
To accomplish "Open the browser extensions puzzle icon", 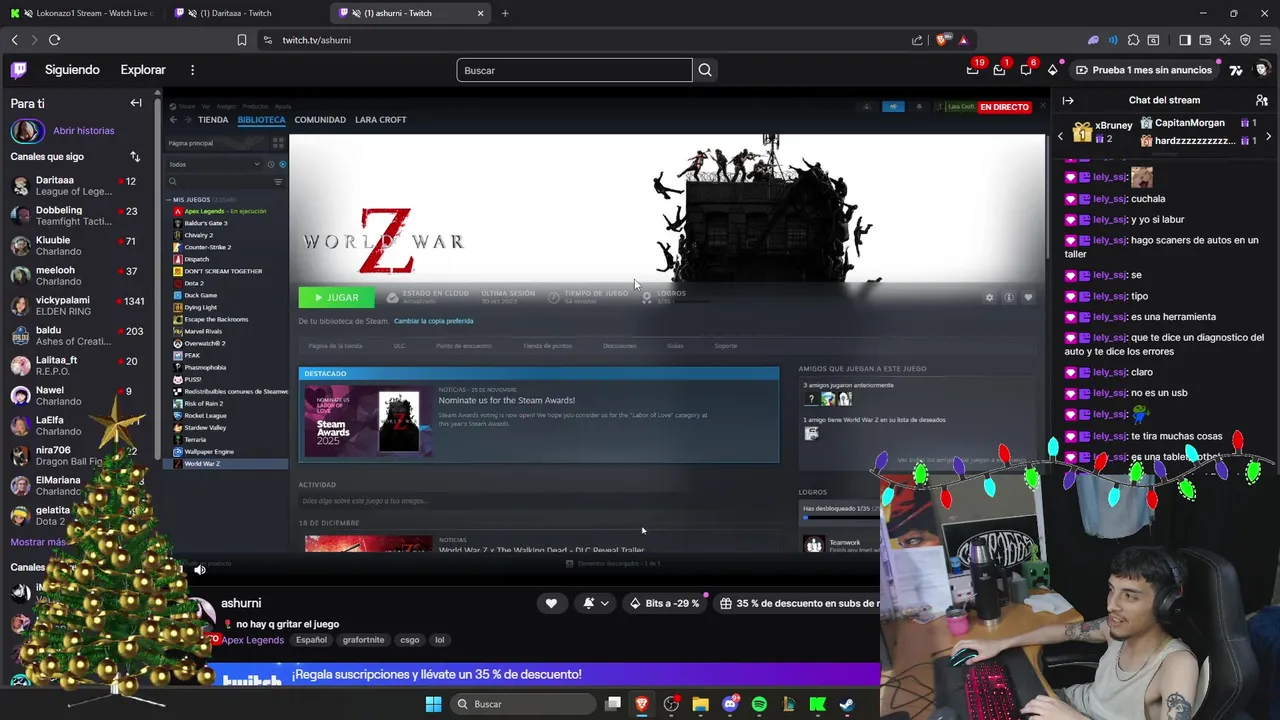I will coord(1133,40).
